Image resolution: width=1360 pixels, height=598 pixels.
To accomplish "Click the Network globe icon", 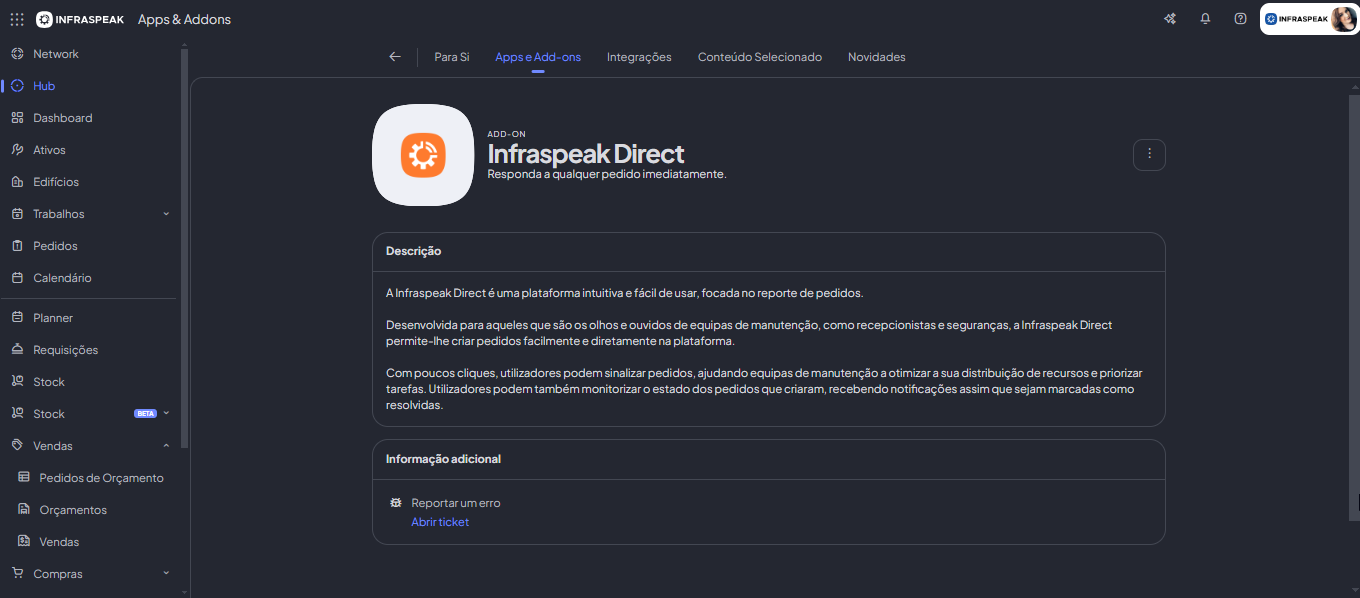I will click(x=17, y=54).
